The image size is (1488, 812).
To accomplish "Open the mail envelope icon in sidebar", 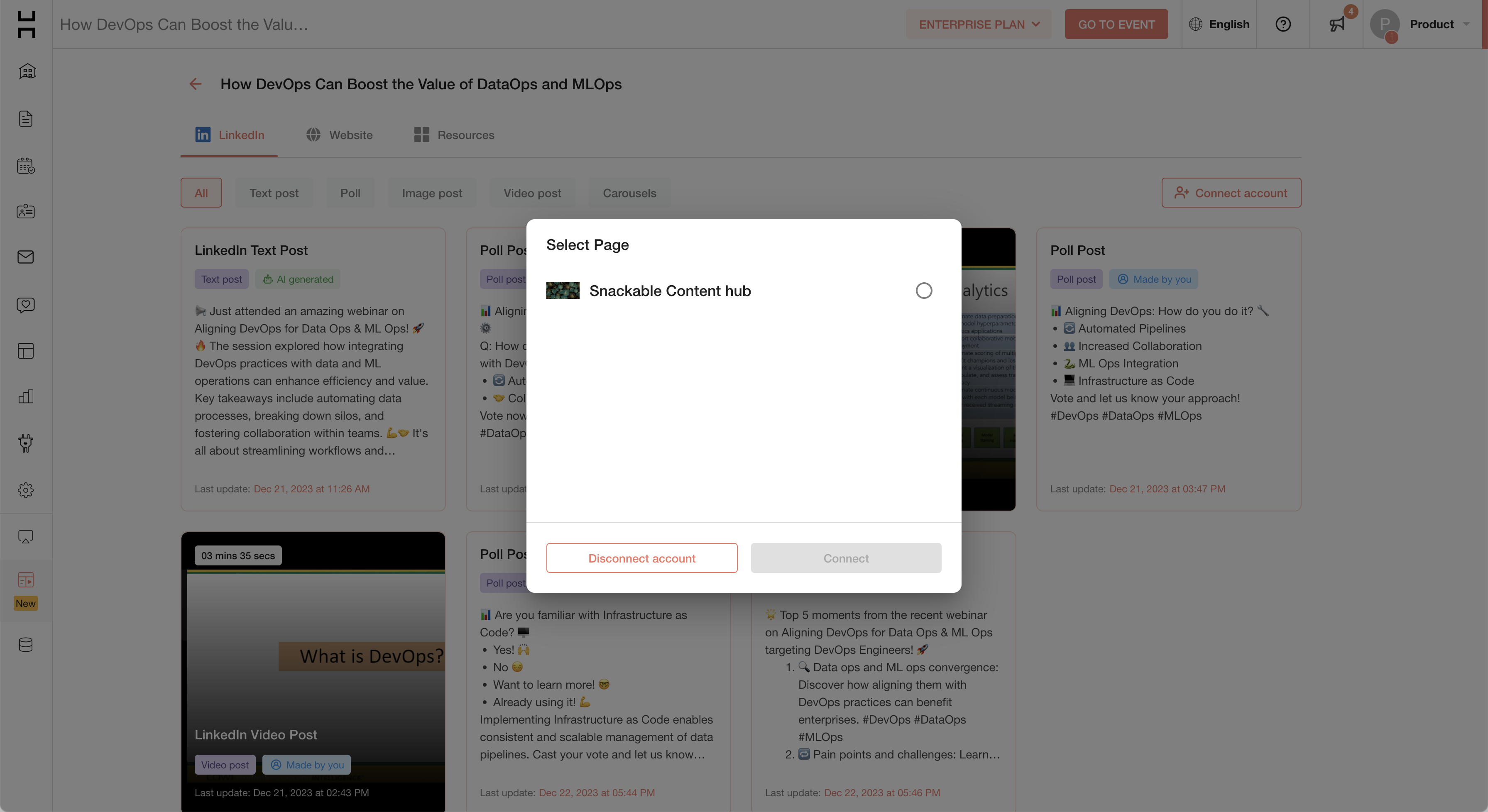I will click(26, 257).
